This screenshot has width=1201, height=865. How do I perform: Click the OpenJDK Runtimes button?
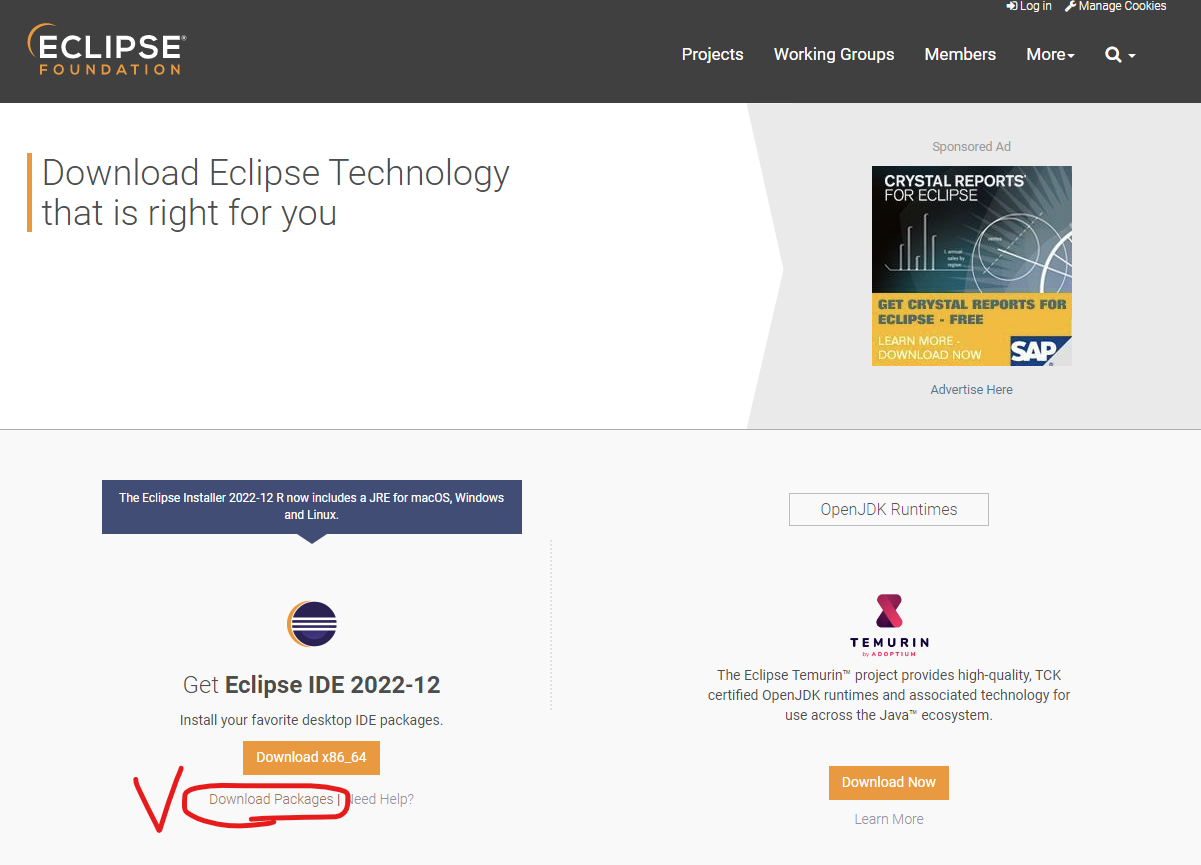[x=888, y=509]
